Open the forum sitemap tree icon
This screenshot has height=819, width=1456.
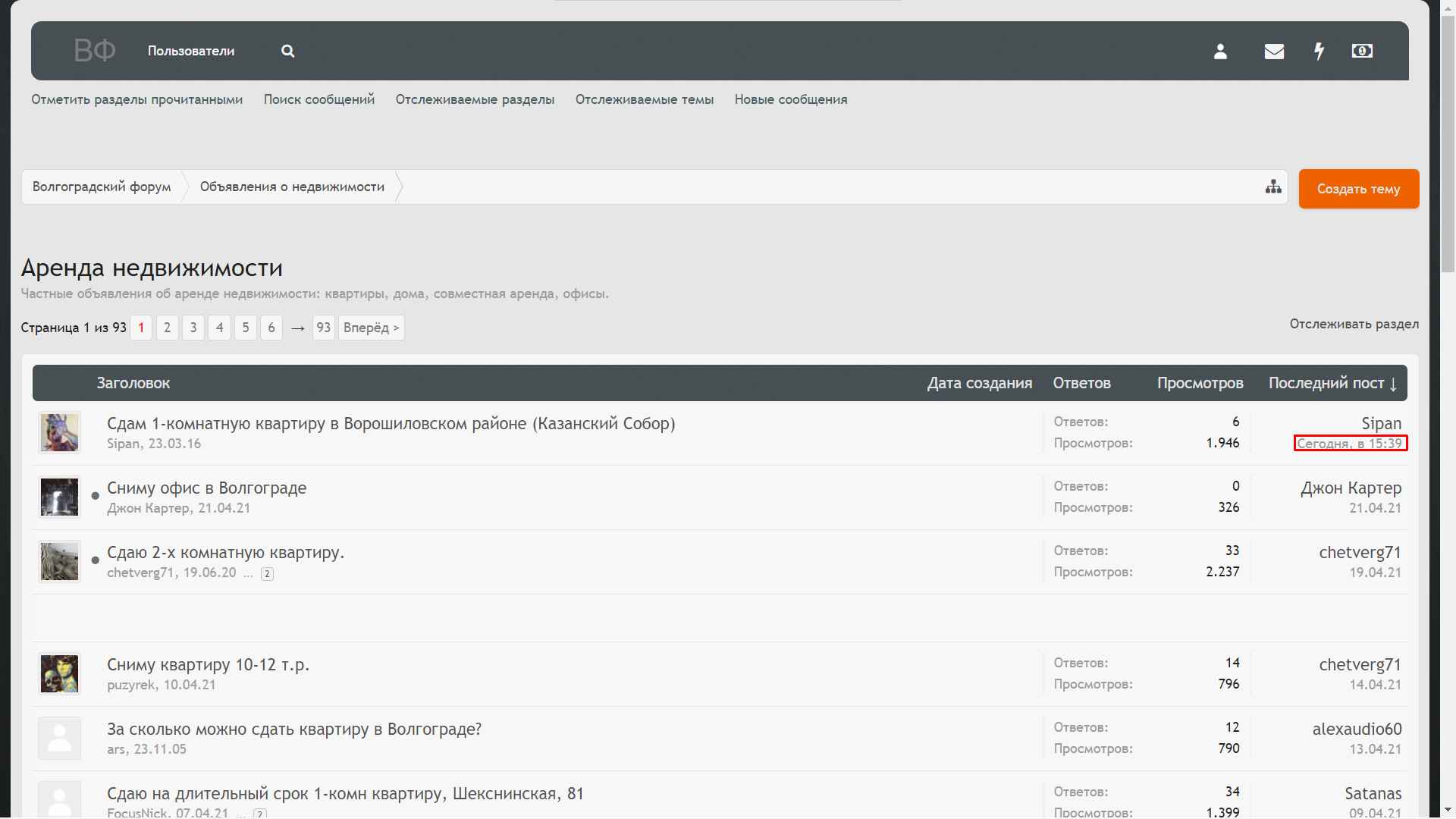tap(1273, 187)
